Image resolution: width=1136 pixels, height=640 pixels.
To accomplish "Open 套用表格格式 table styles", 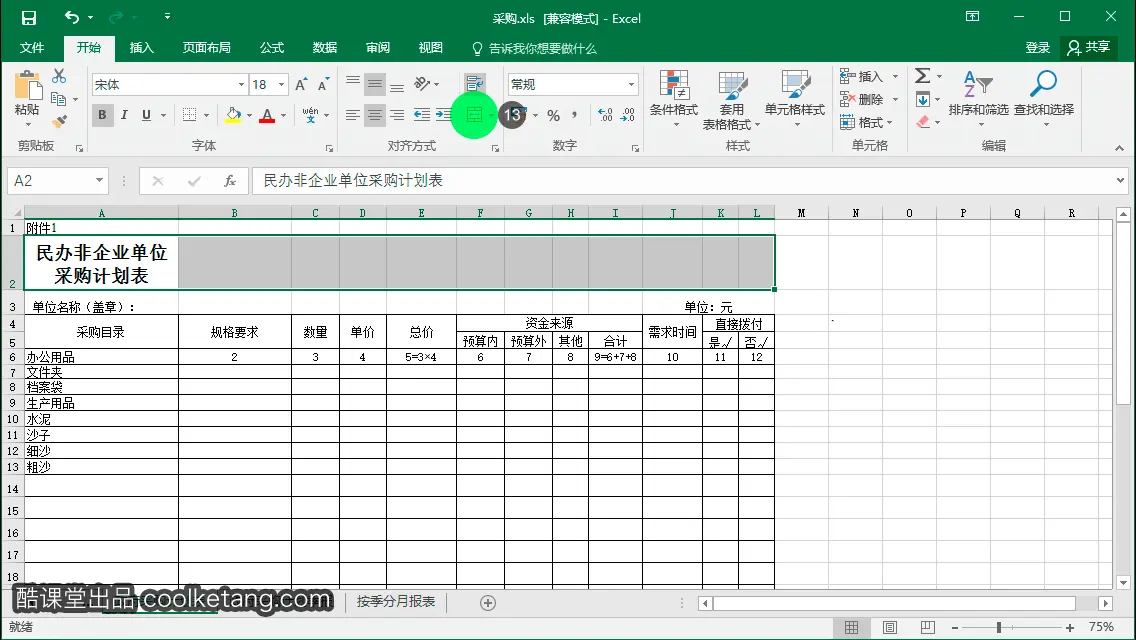I will point(732,99).
